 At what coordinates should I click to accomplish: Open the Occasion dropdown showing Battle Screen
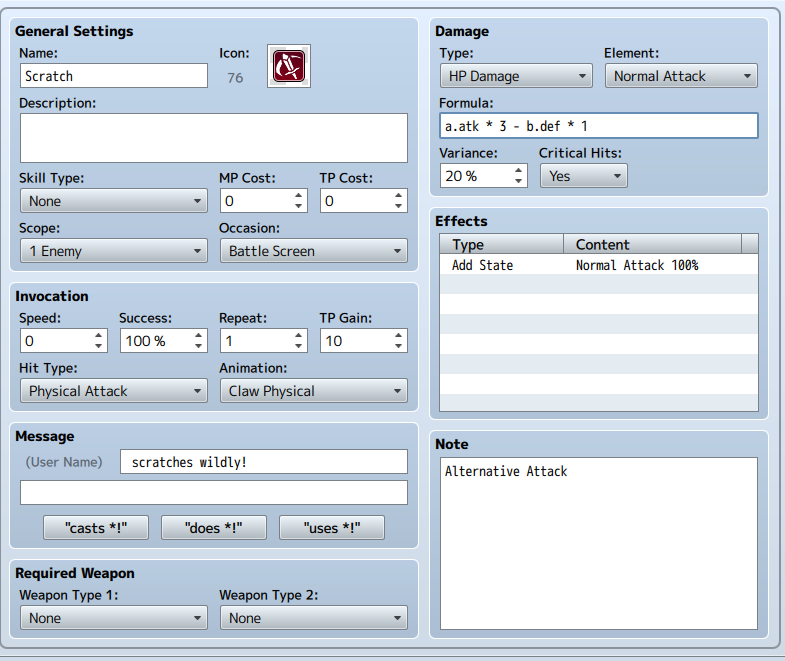(x=313, y=251)
